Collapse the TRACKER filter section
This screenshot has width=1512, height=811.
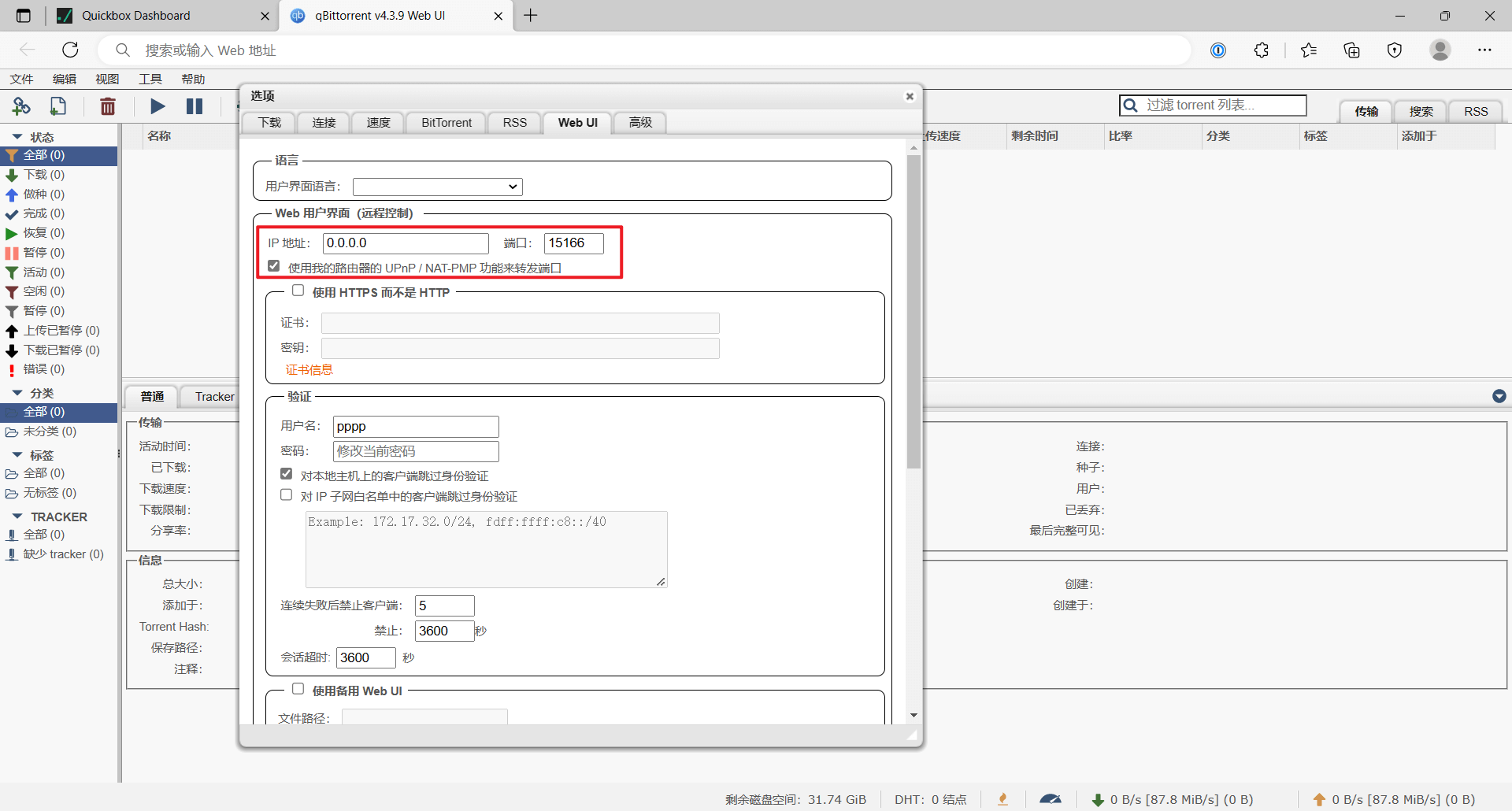(x=17, y=517)
